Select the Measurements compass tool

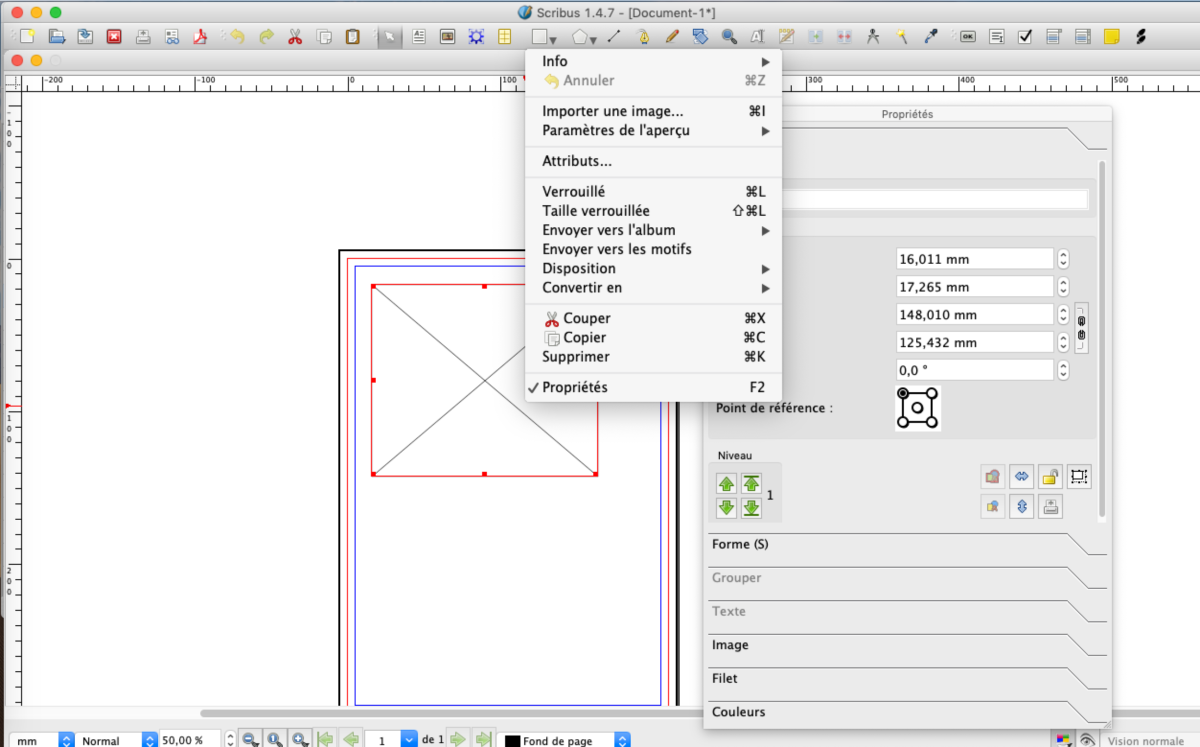pos(873,37)
